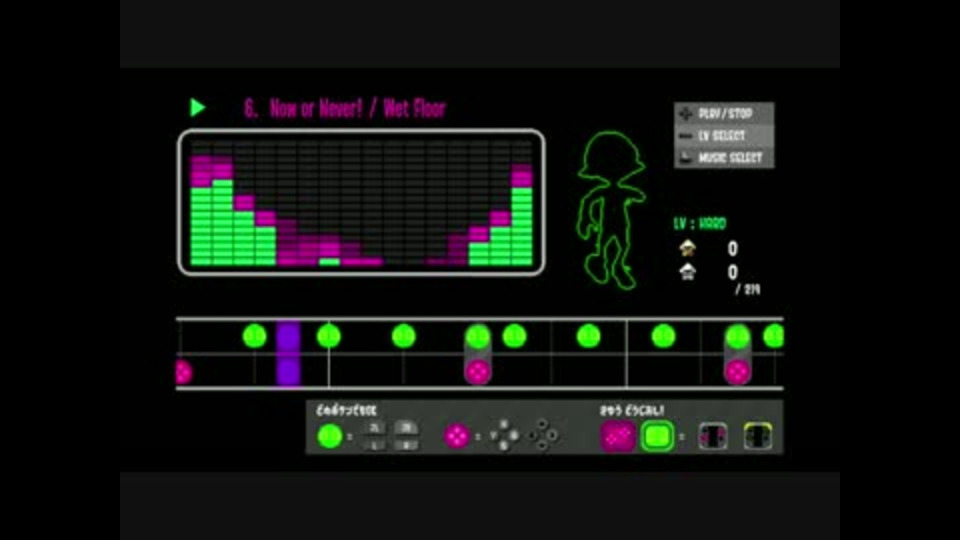Image resolution: width=960 pixels, height=540 pixels.
Task: Choose the PLAY/STOP menu entry
Action: [724, 114]
